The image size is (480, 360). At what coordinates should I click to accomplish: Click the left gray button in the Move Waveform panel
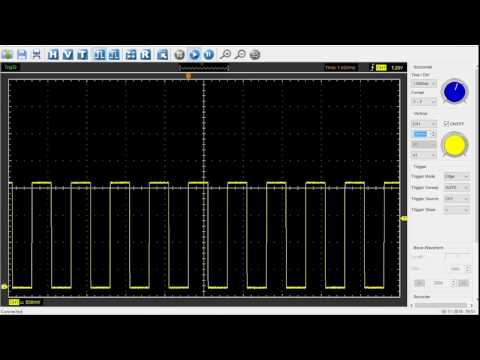419,283
